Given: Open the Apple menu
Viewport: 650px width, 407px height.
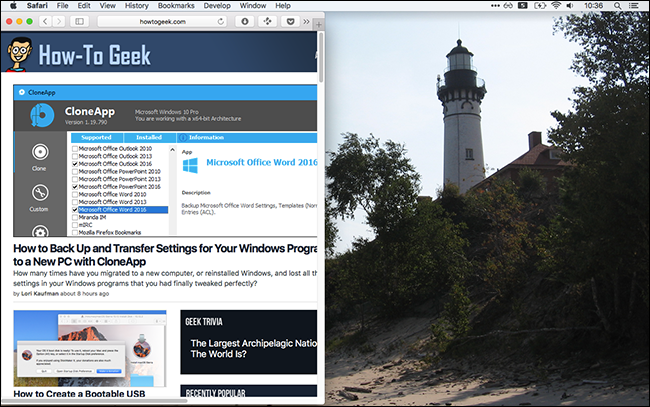Looking at the screenshot, I should [x=13, y=5].
